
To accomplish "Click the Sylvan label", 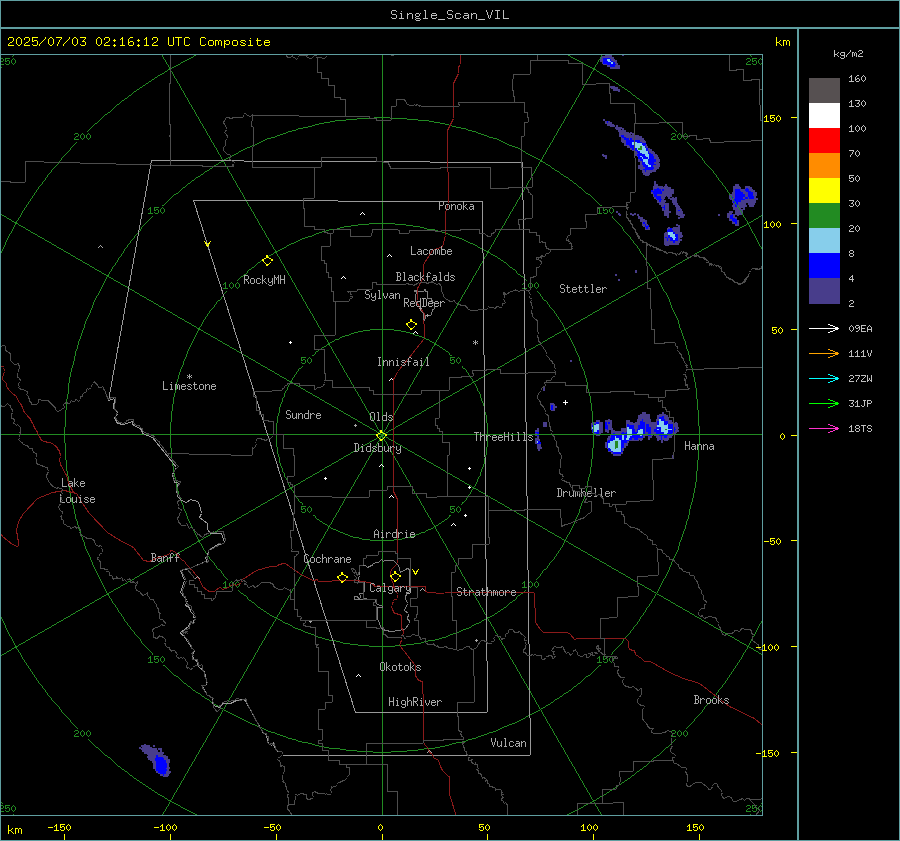I will pyautogui.click(x=382, y=295).
